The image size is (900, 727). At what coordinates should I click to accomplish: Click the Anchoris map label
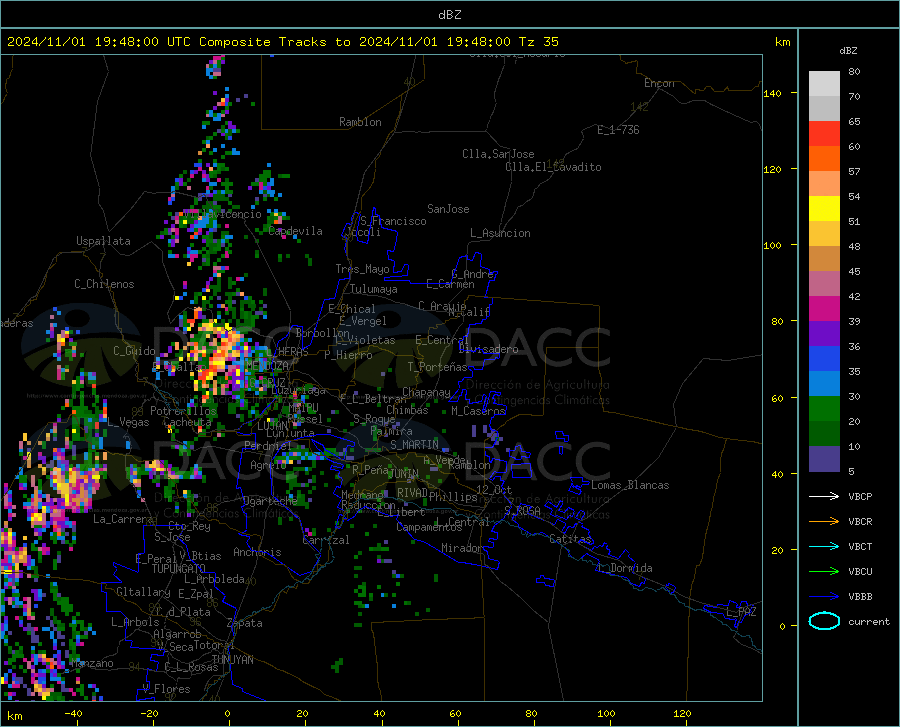tap(257, 553)
